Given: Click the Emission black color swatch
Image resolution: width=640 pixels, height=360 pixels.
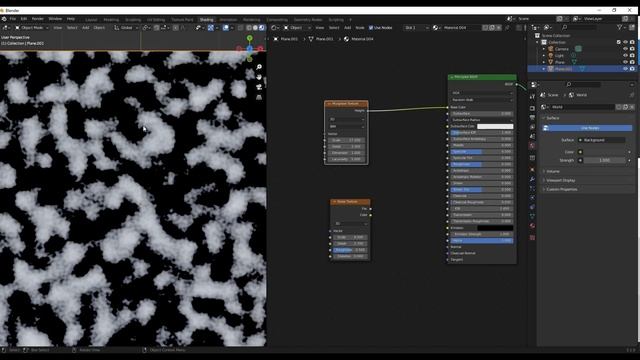Looking at the screenshot, I should (495, 228).
